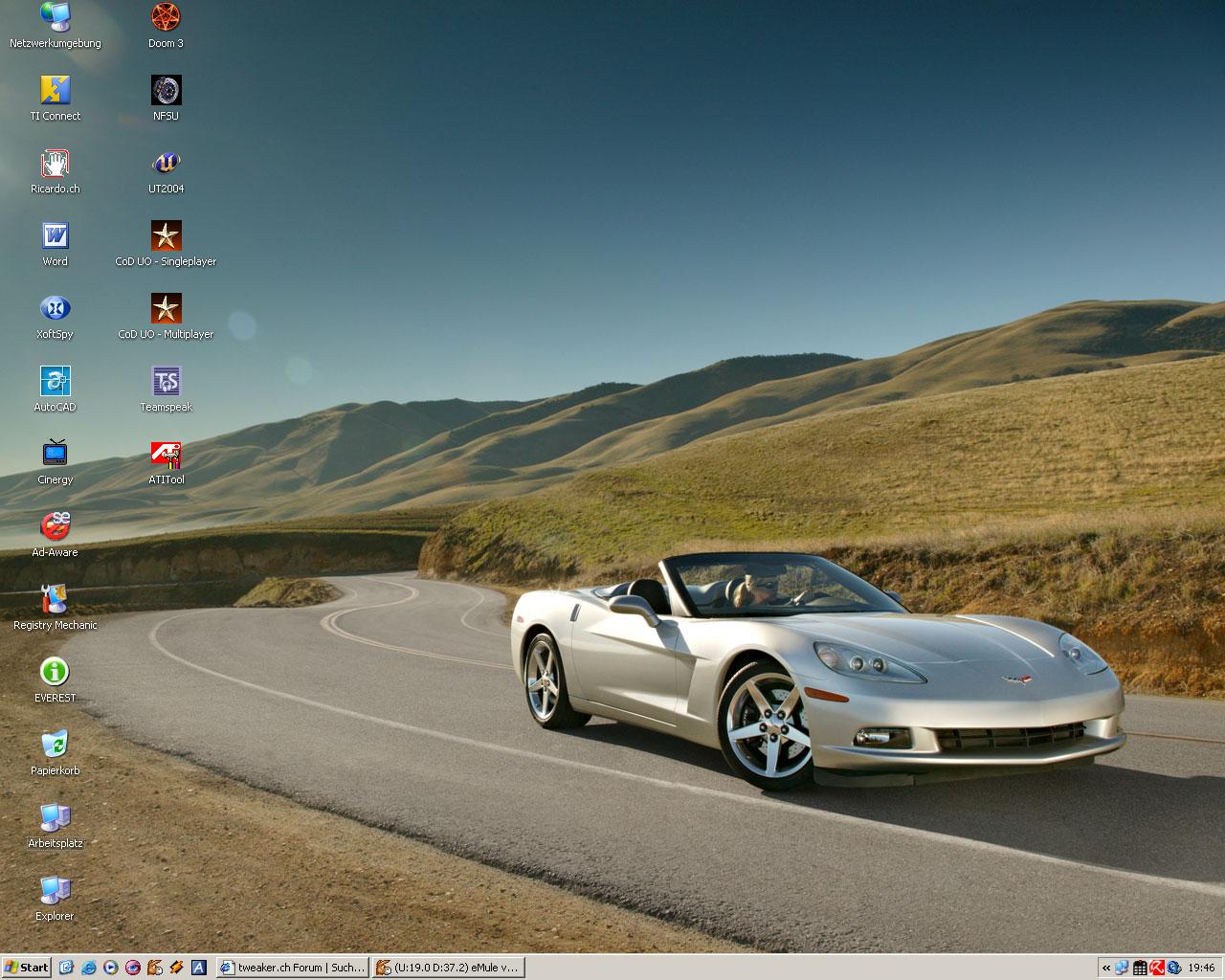This screenshot has height=980, width=1225.
Task: Select the ATITool desktop icon
Action: [166, 455]
